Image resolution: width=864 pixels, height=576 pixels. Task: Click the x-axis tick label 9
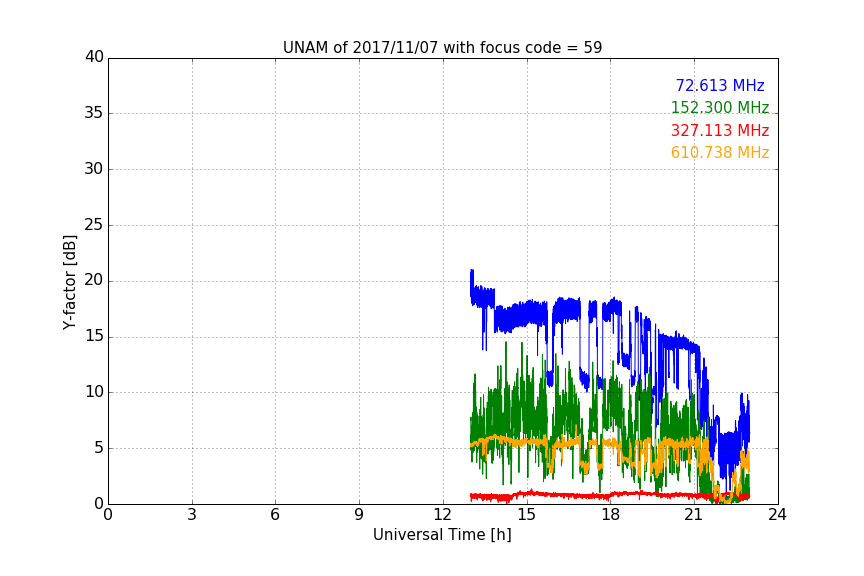[x=359, y=515]
